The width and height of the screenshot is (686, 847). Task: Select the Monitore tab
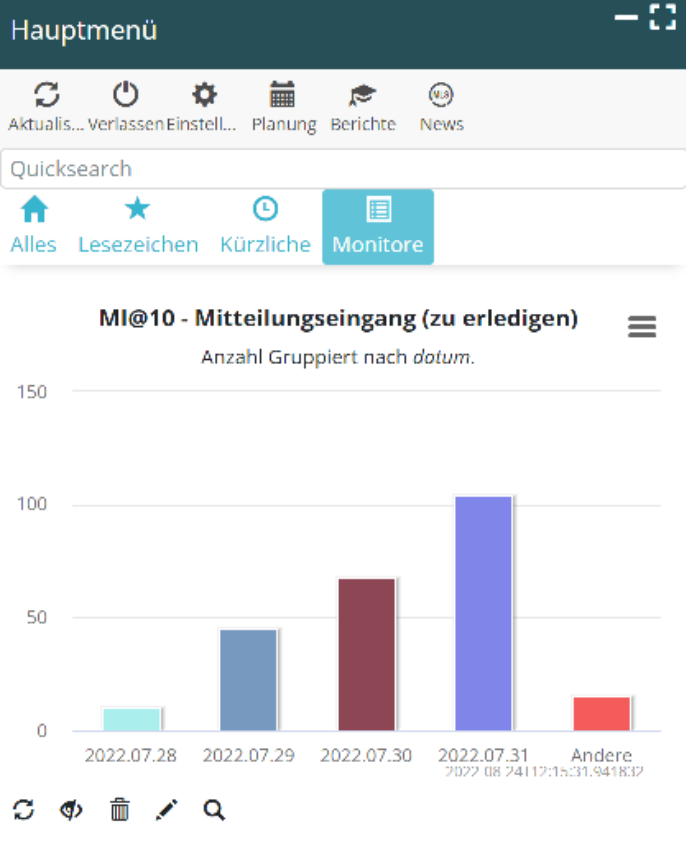(x=378, y=226)
